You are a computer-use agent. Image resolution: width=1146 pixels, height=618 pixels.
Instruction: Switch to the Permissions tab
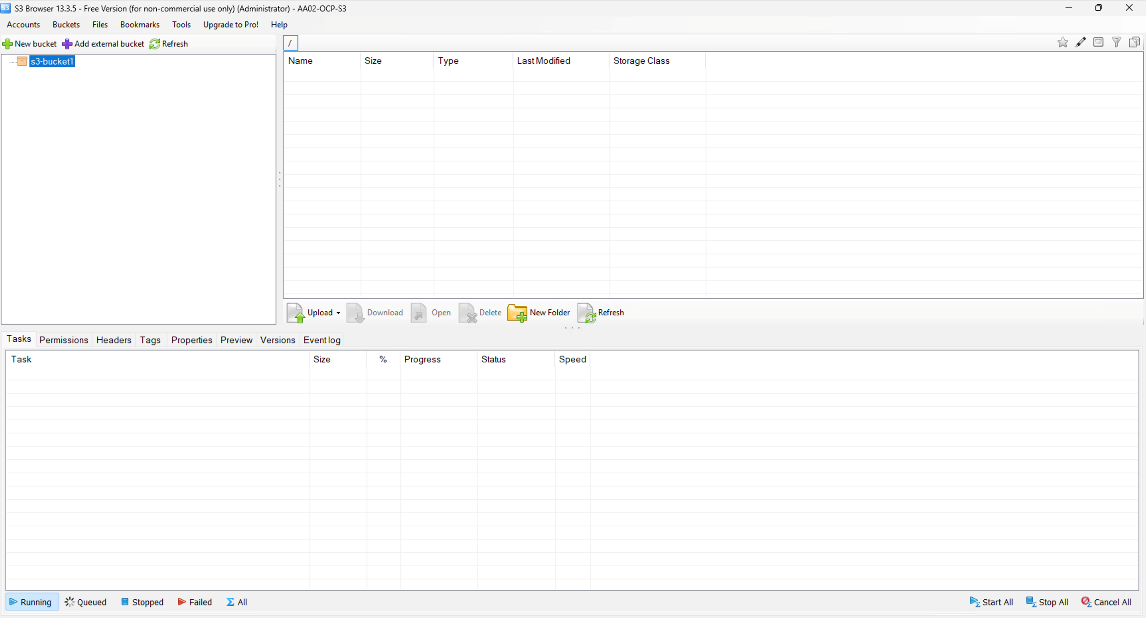pos(64,340)
